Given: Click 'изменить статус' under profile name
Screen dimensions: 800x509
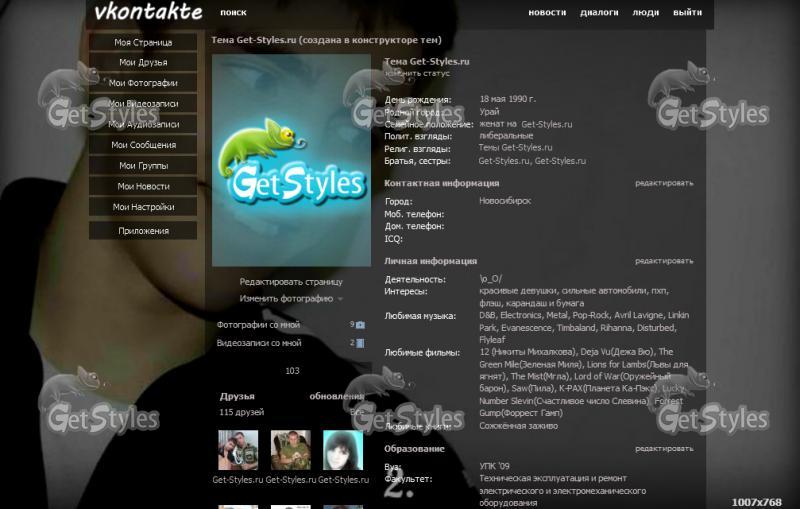Looking at the screenshot, I should click(417, 73).
